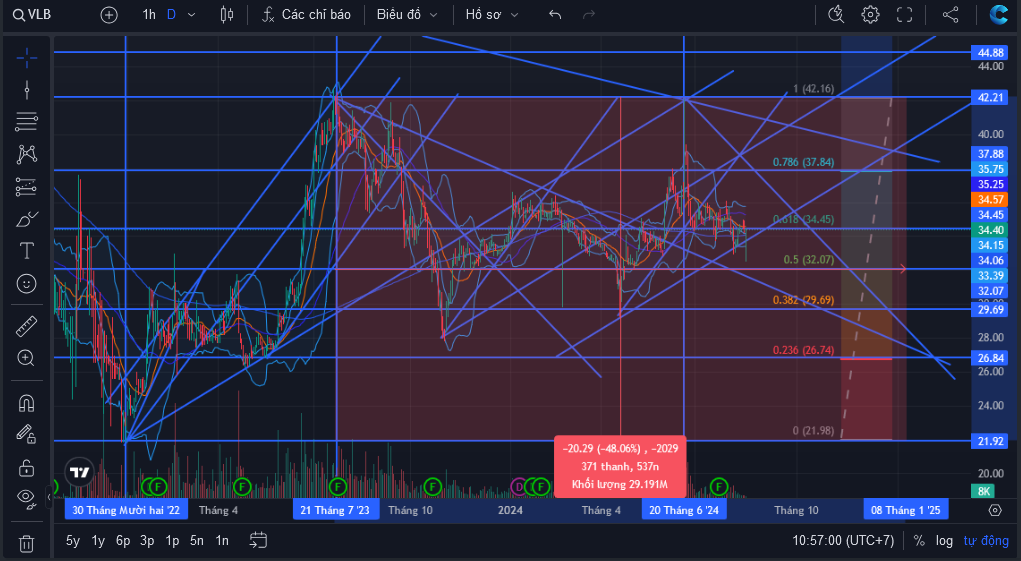Image resolution: width=1021 pixels, height=561 pixels.
Task: Open the candlestick chart type selector
Action: pos(227,14)
